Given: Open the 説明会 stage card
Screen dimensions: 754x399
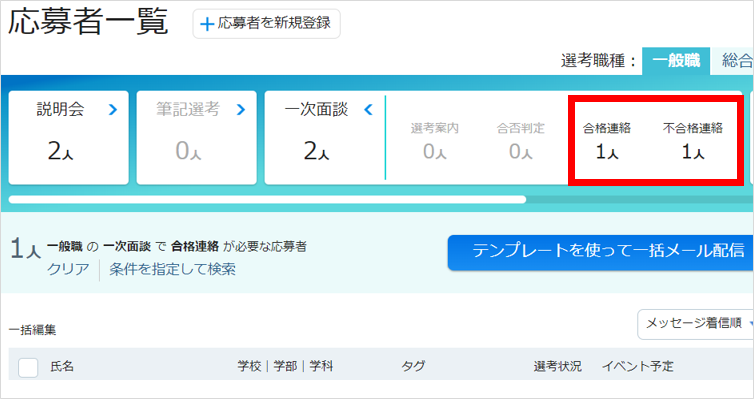Looking at the screenshot, I should point(68,137).
